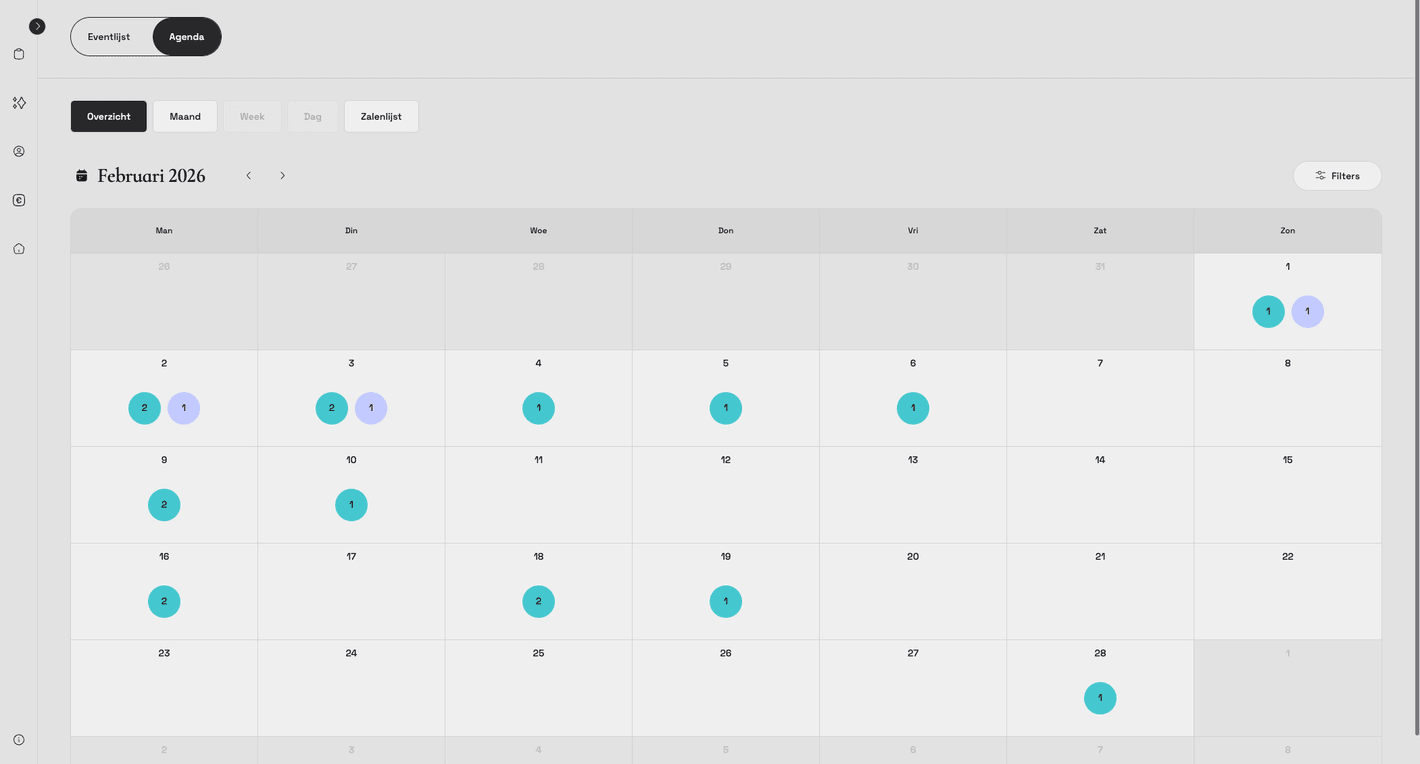Open the event badge on 4 February
The image size is (1420, 764).
click(538, 408)
